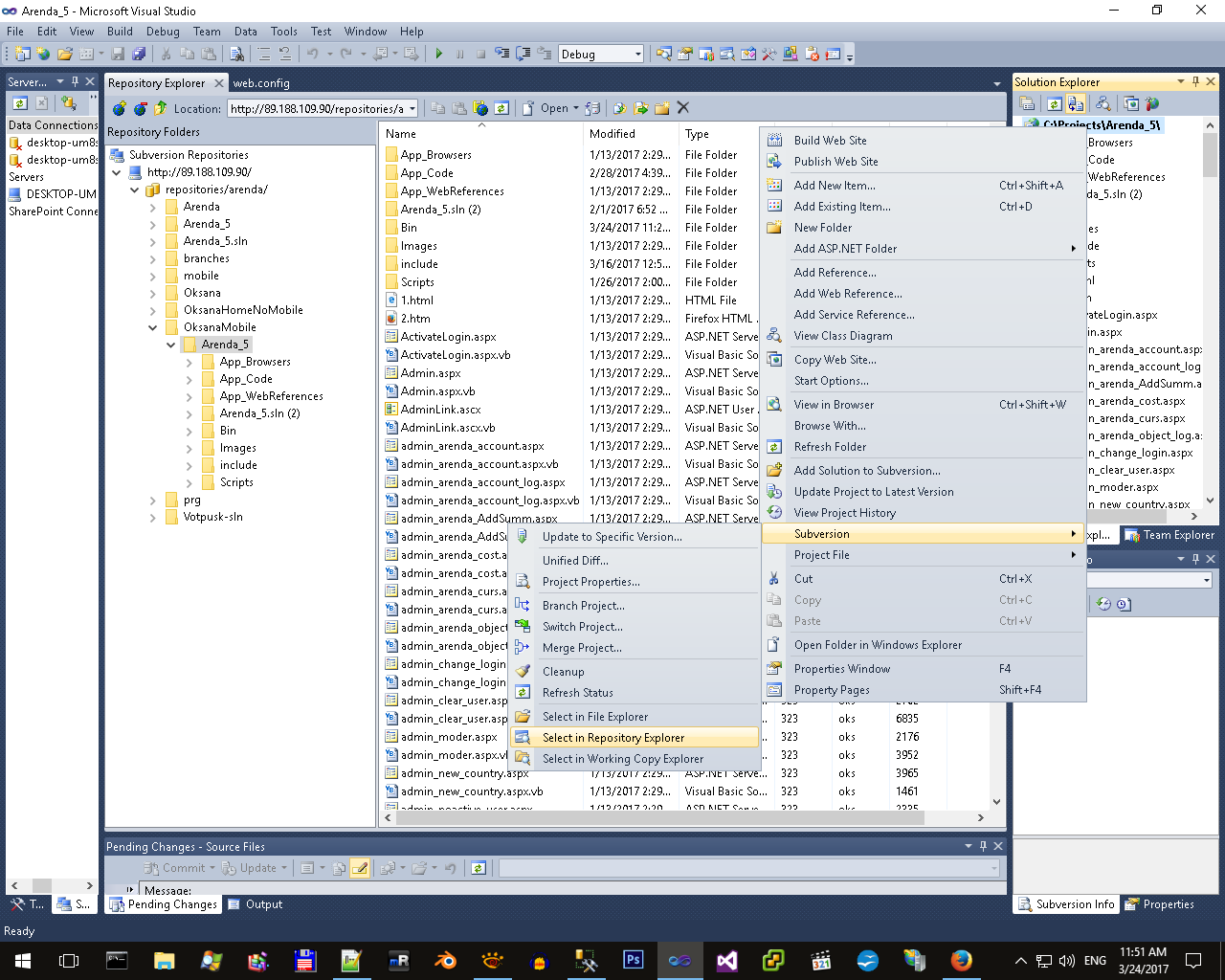The width and height of the screenshot is (1225, 980).
Task: Open the Open button dropdown in Repository Explorer
Action: click(576, 108)
